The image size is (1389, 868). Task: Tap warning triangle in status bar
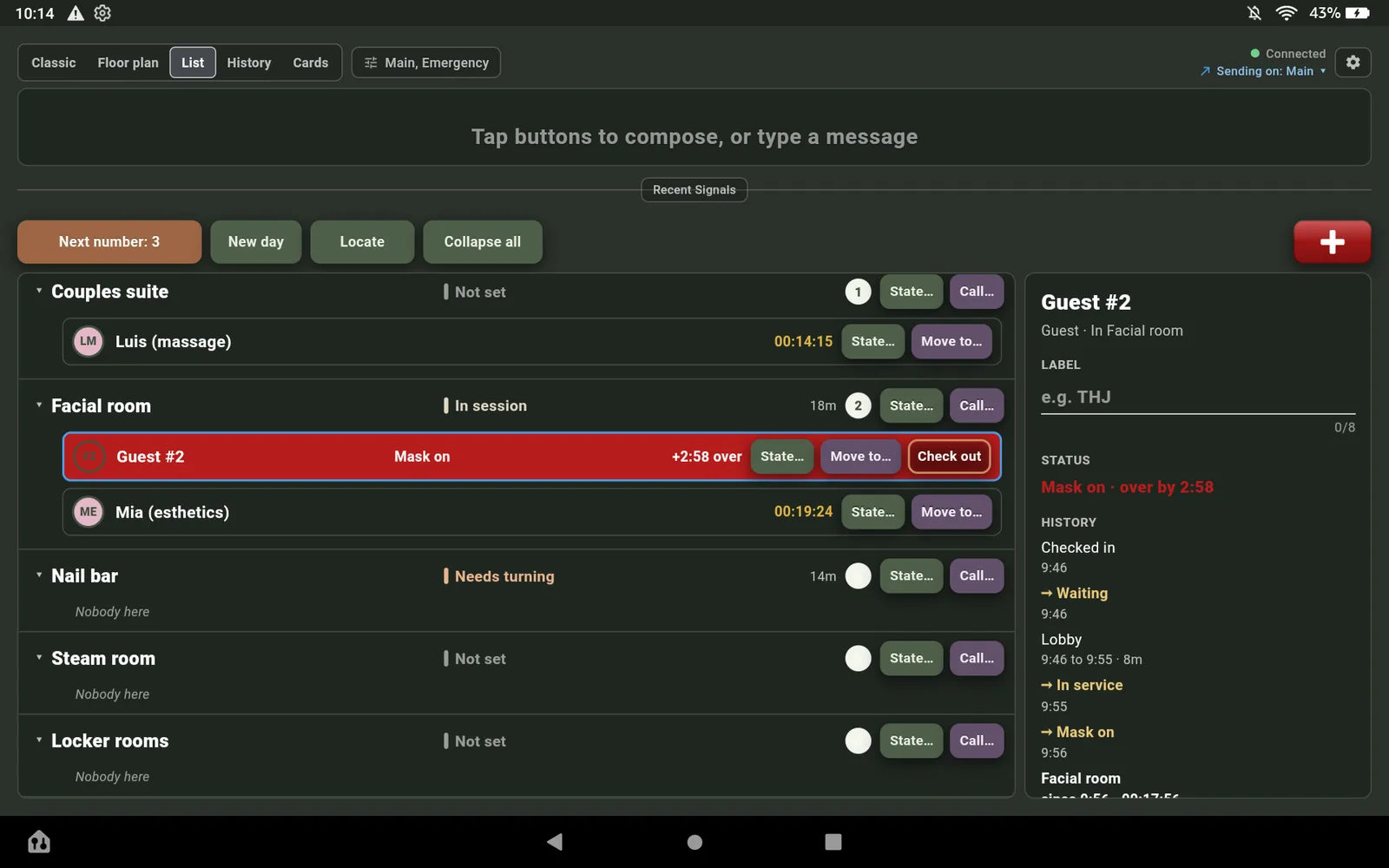click(76, 13)
